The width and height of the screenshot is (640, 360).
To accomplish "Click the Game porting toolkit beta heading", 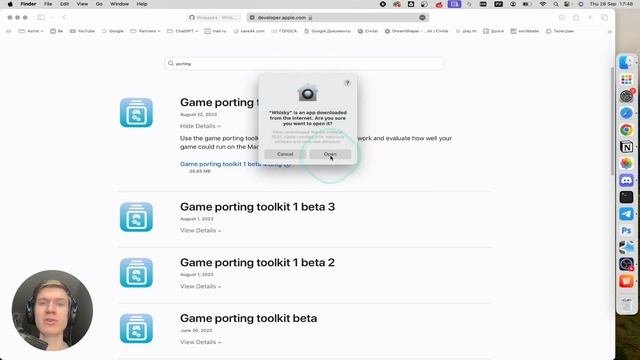I will pyautogui.click(x=249, y=318).
